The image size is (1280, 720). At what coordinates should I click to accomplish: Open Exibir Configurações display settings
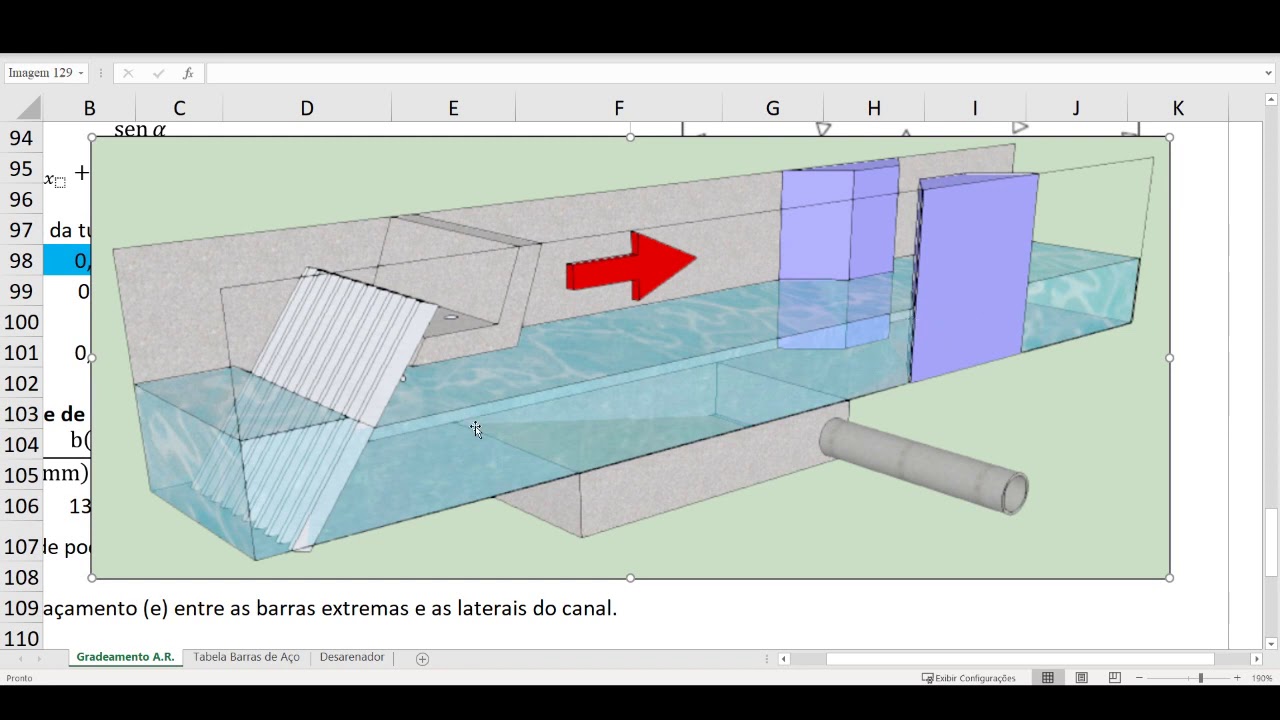968,678
